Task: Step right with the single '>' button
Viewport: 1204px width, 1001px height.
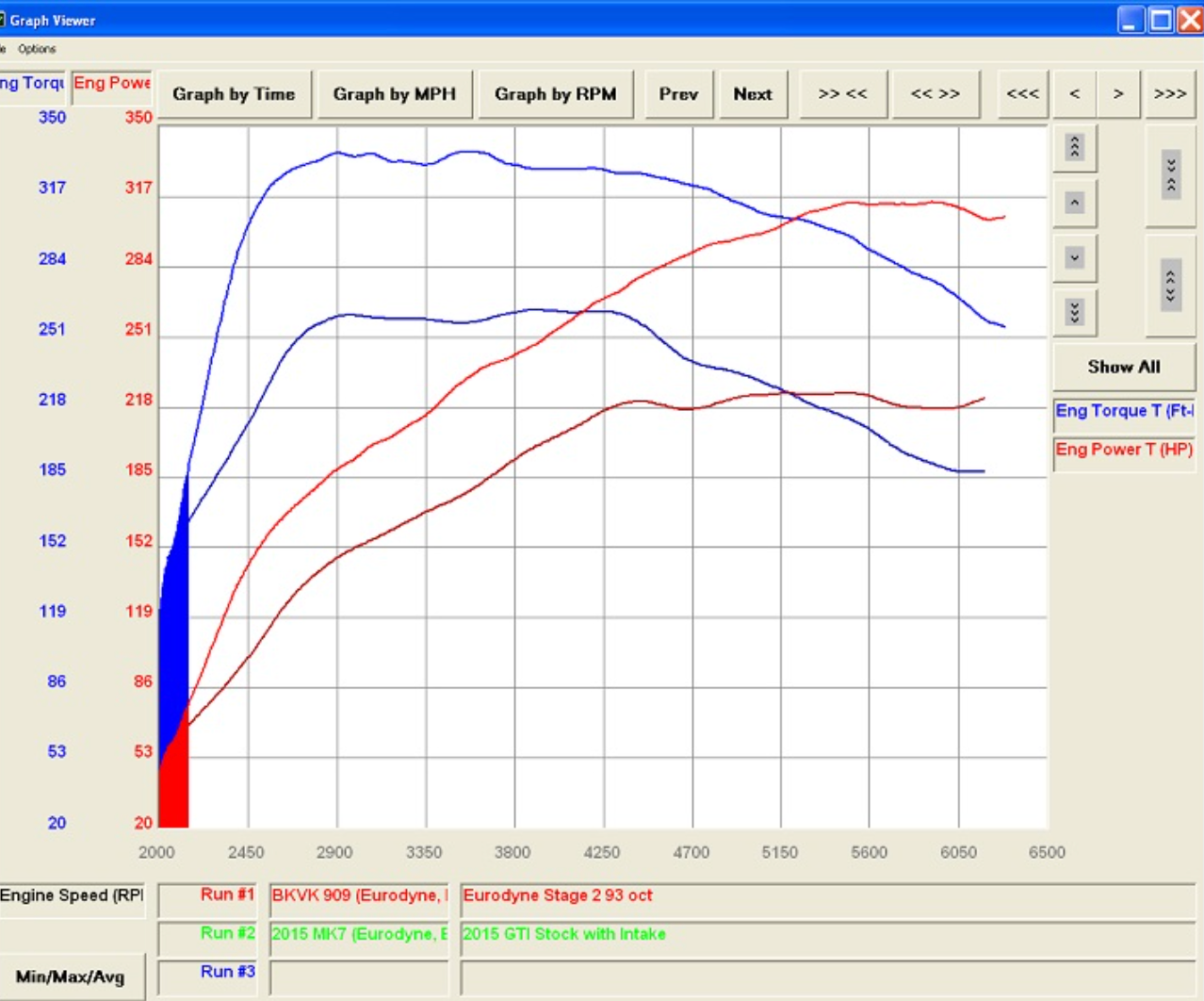Action: pos(1118,94)
